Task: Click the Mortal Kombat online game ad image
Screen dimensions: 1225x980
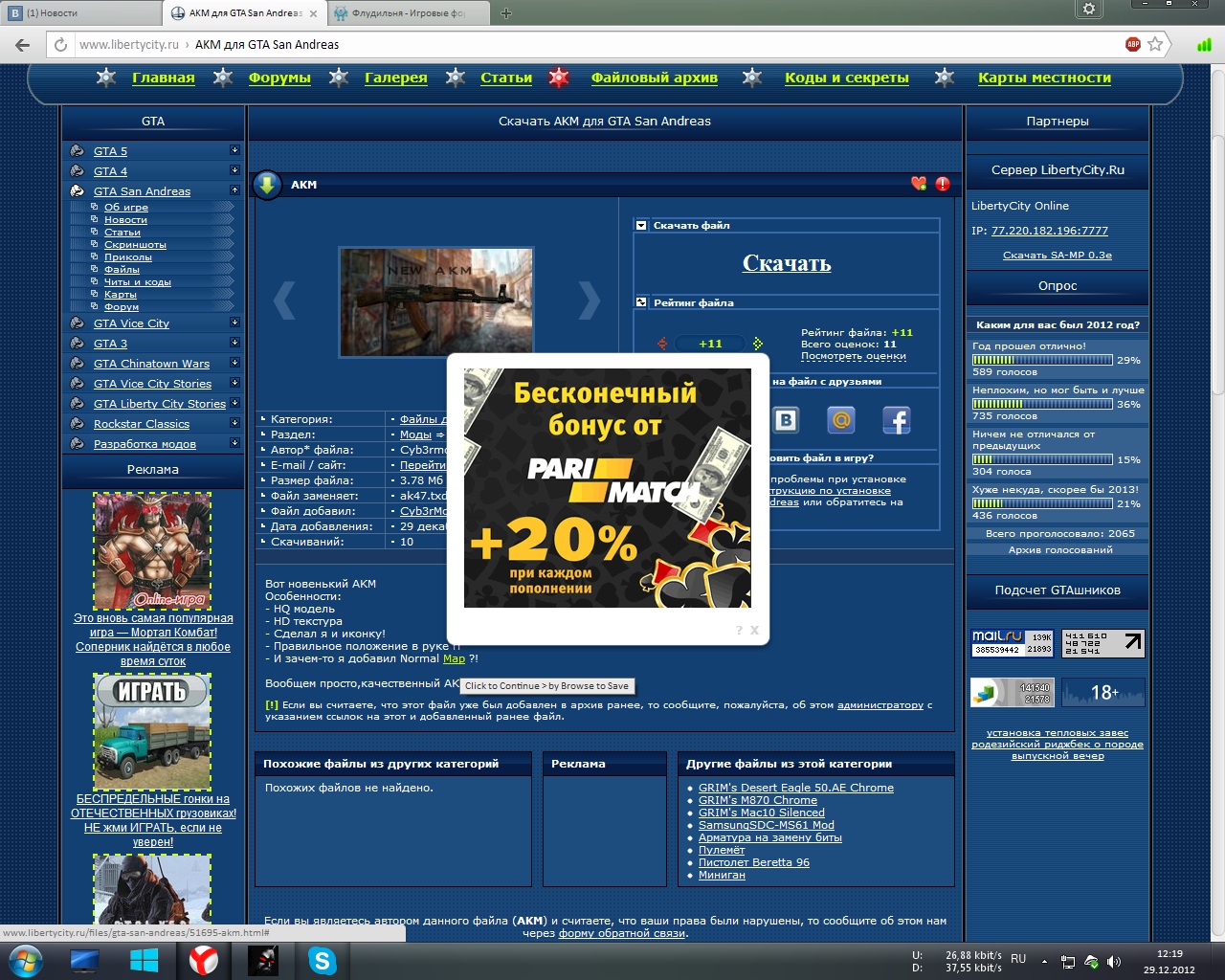Action: (152, 550)
